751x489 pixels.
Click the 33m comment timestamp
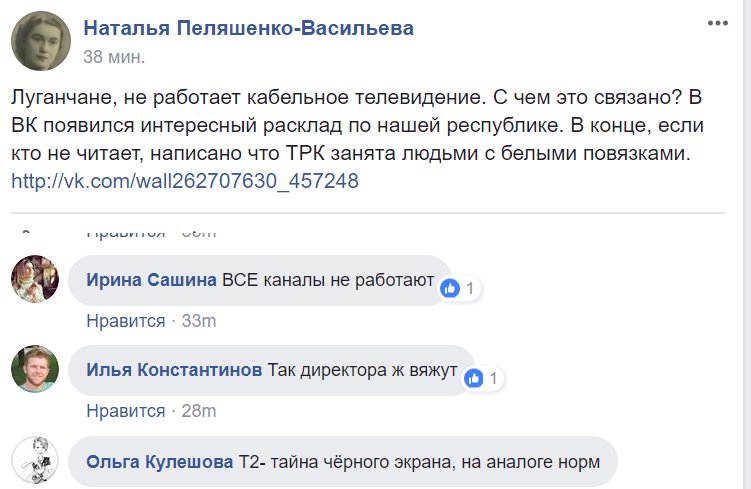click(x=198, y=321)
